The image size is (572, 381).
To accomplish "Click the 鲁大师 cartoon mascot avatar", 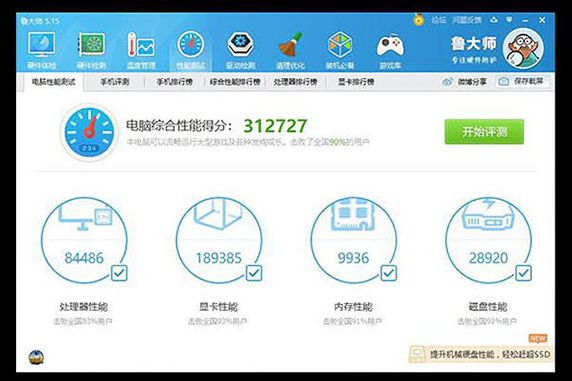I will point(523,49).
